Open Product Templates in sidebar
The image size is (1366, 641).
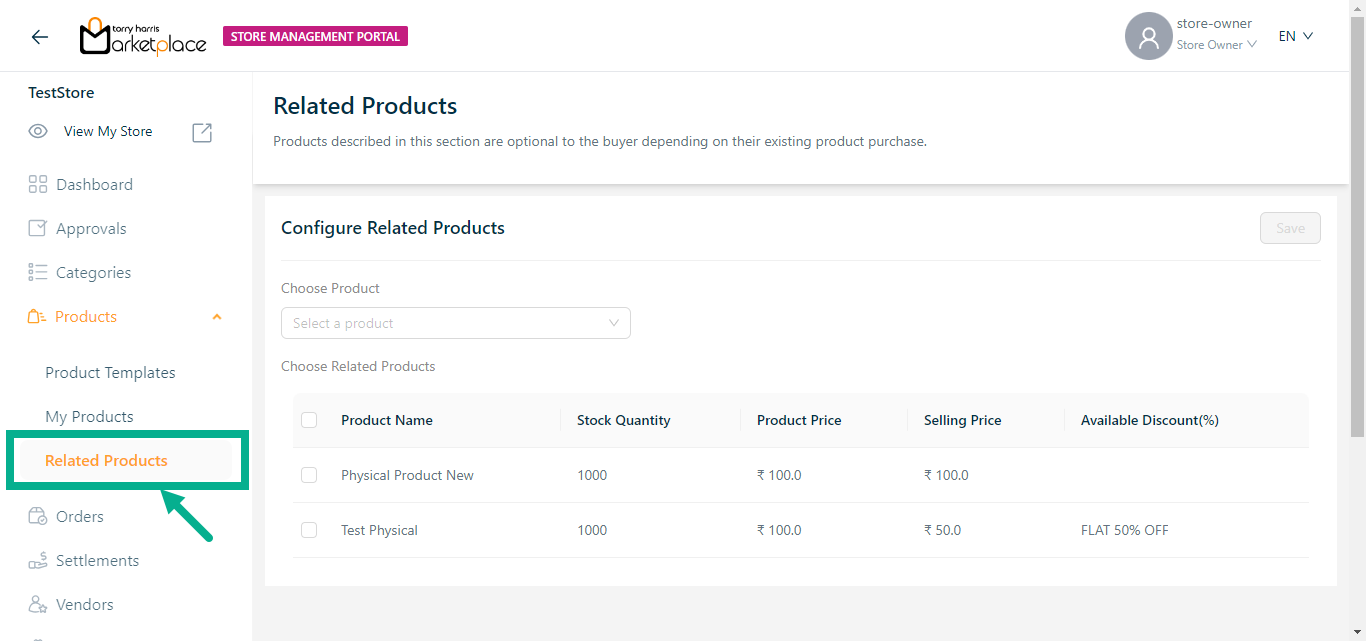point(110,372)
